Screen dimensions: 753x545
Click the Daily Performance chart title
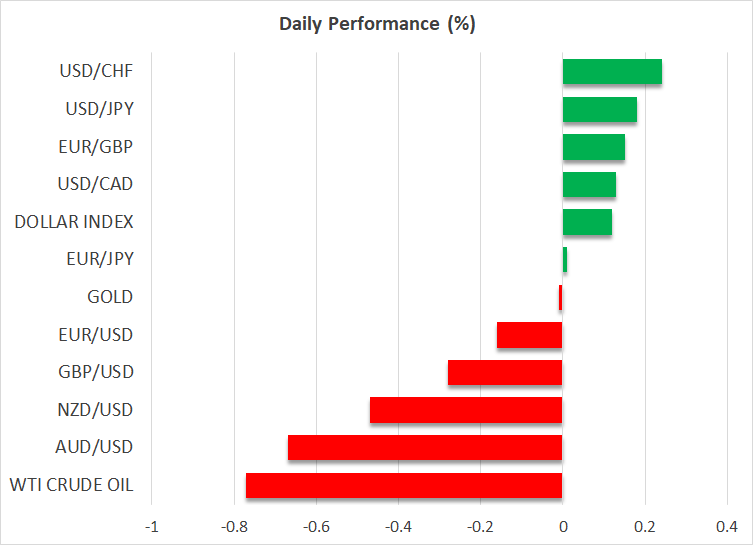tap(376, 24)
